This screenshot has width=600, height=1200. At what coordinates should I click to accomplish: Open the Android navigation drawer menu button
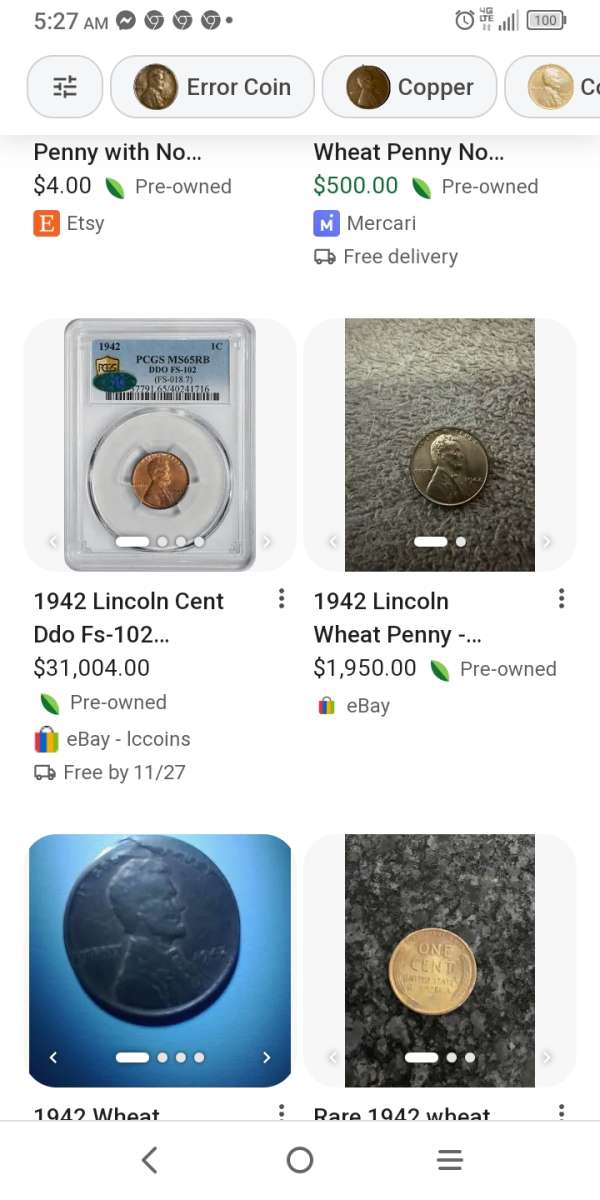tap(450, 1160)
